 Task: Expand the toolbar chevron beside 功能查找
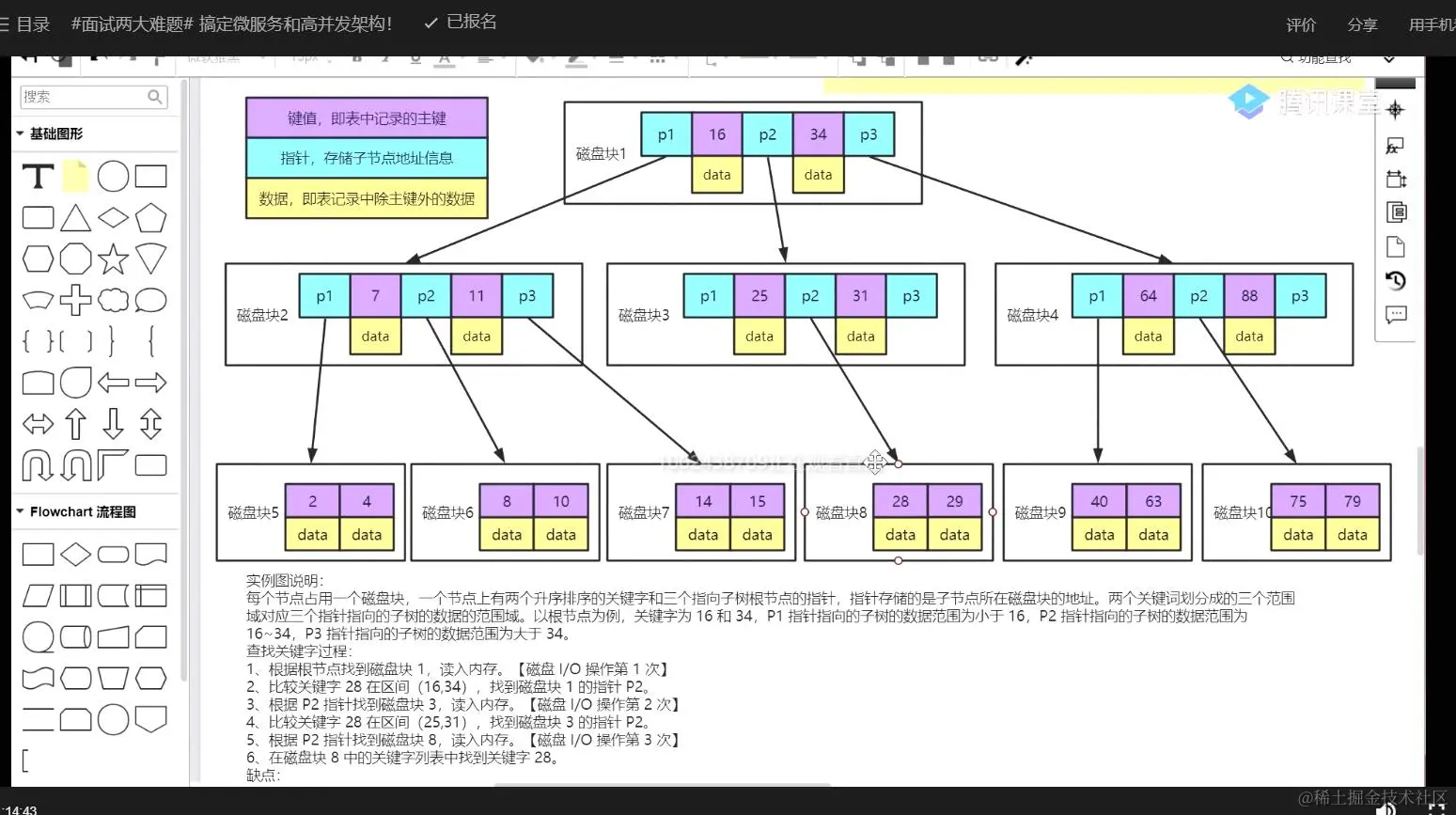pyautogui.click(x=1389, y=58)
